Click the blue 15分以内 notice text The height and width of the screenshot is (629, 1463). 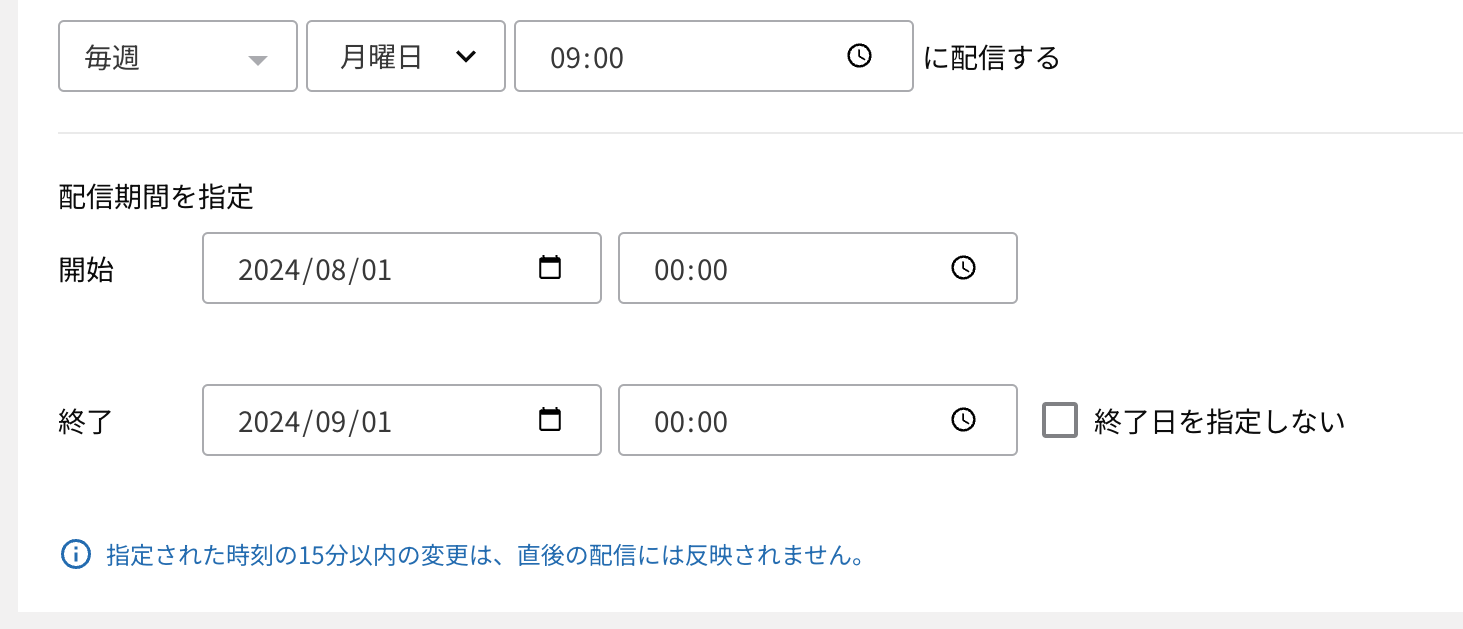pos(485,555)
